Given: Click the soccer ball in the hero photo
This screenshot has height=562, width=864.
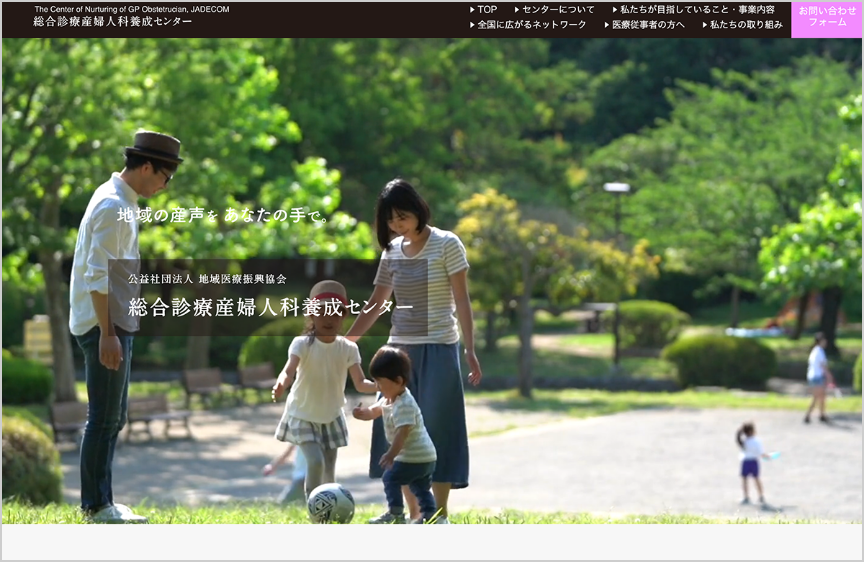Looking at the screenshot, I should coord(330,503).
